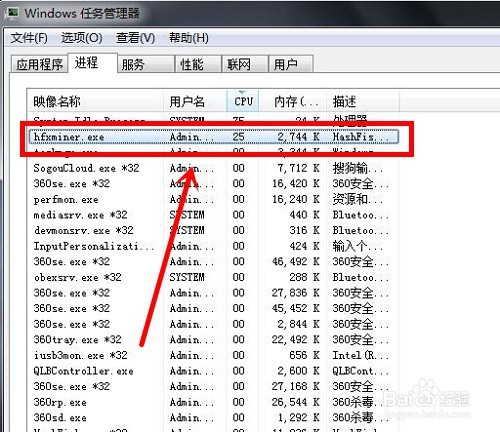Image resolution: width=500 pixels, height=432 pixels.
Task: Click the HashFis... description cell
Action: point(360,137)
